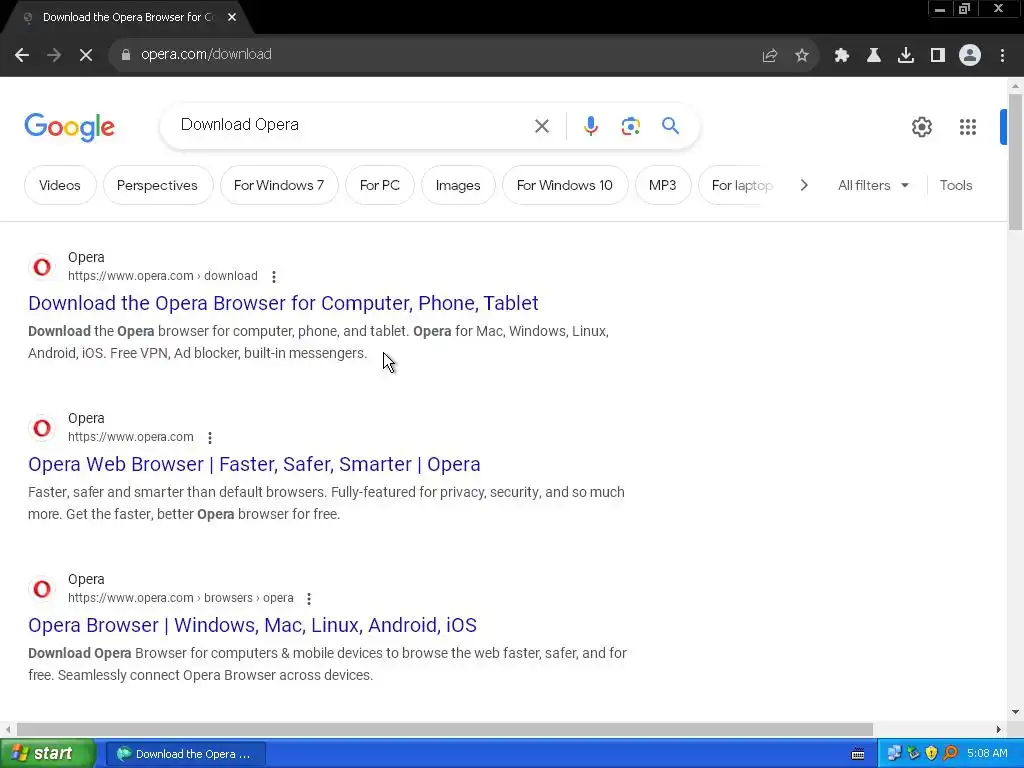Click the Google logo

(x=70, y=127)
